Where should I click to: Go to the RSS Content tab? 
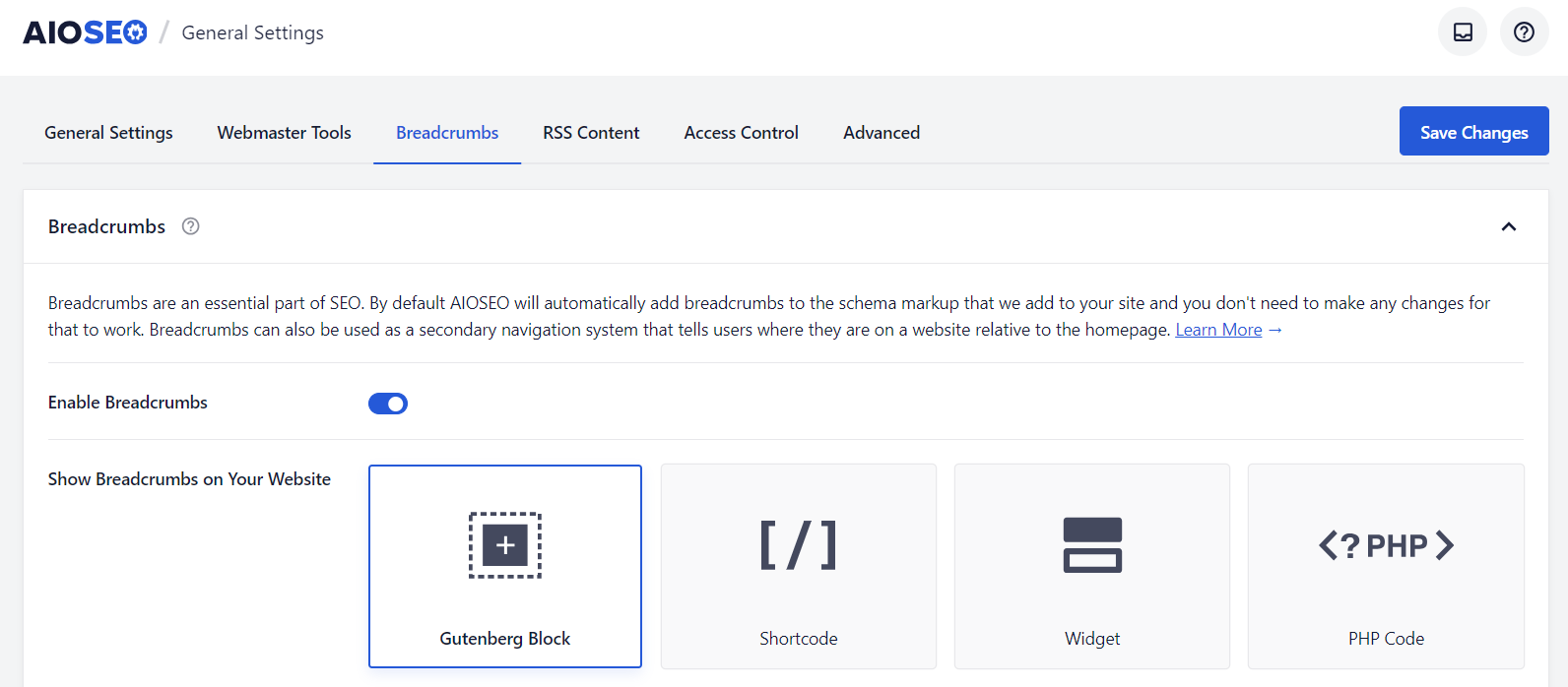coord(591,133)
